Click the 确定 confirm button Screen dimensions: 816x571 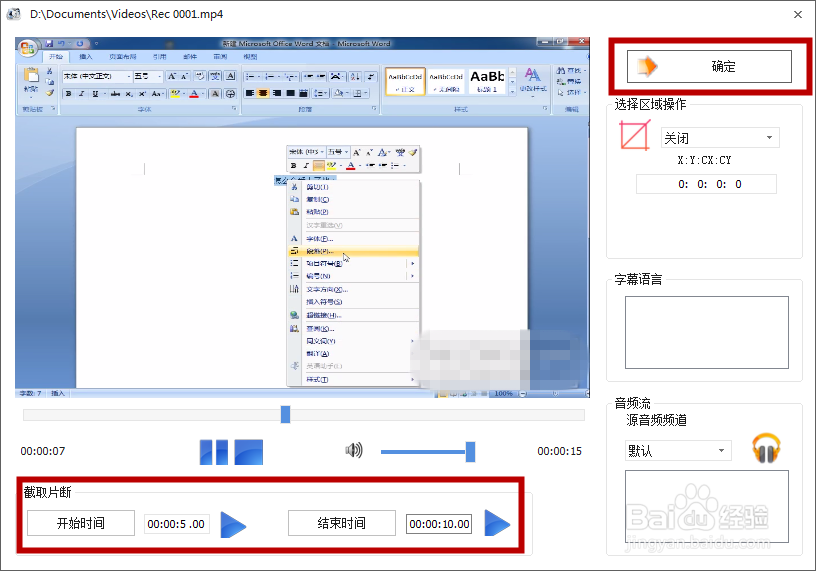click(709, 66)
